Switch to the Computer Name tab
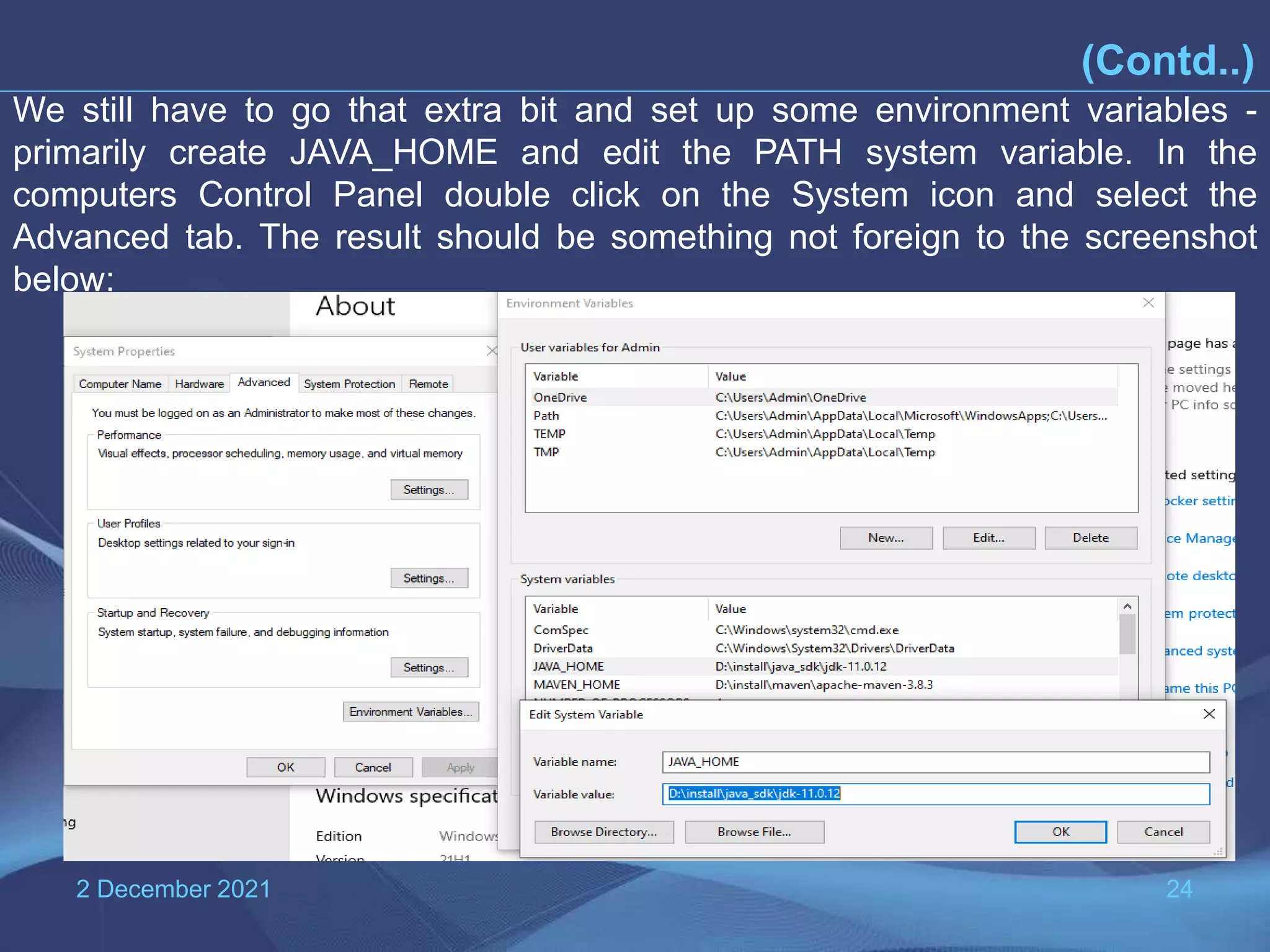Screen dimensions: 1270x952 click(x=120, y=384)
